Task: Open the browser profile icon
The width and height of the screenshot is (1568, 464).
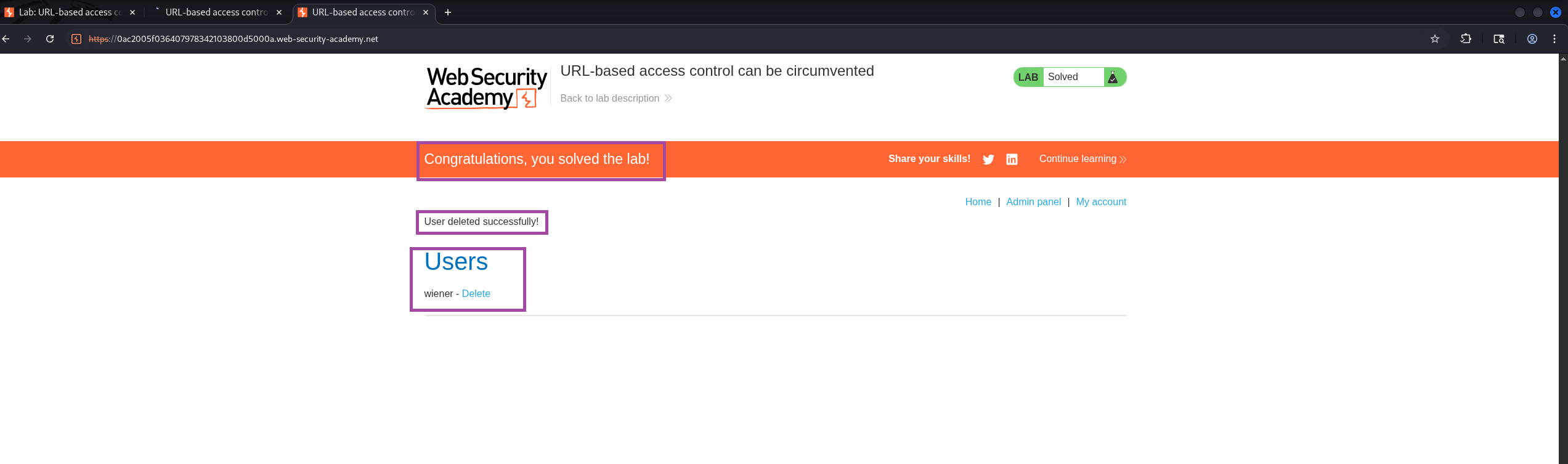Action: 1532,39
